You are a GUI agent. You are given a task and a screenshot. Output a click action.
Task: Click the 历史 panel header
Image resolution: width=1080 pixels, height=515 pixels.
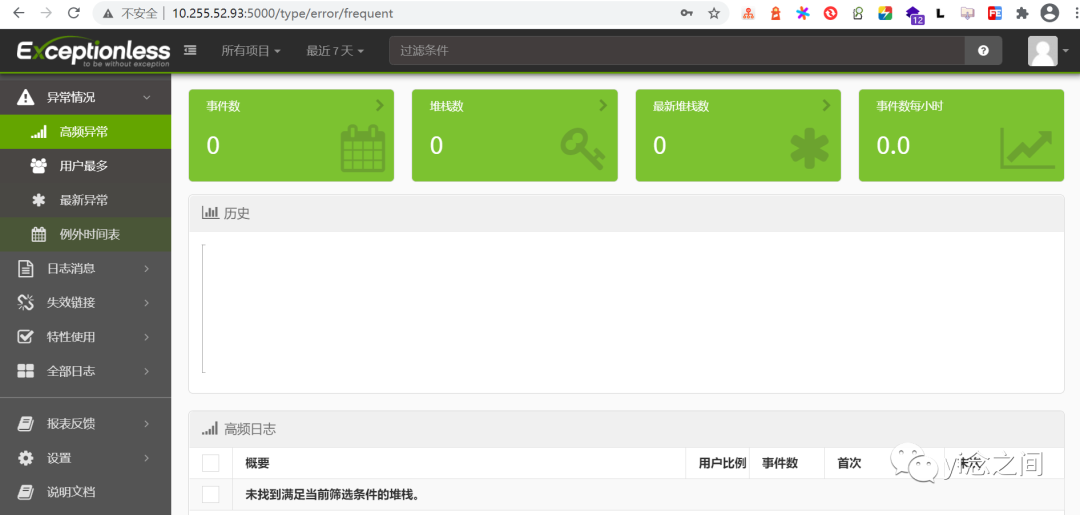tap(626, 213)
